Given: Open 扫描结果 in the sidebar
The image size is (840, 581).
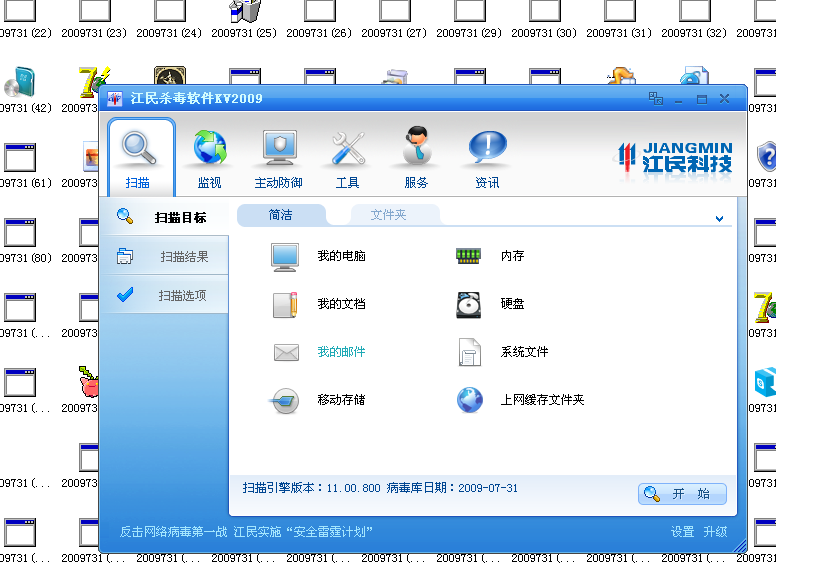Looking at the screenshot, I should pyautogui.click(x=164, y=256).
